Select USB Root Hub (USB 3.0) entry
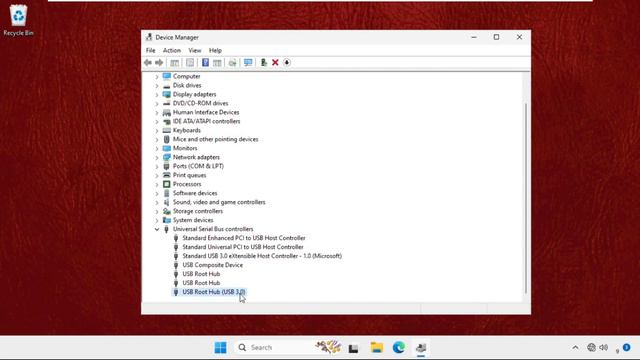Viewport: 640px width, 360px height. [213, 292]
